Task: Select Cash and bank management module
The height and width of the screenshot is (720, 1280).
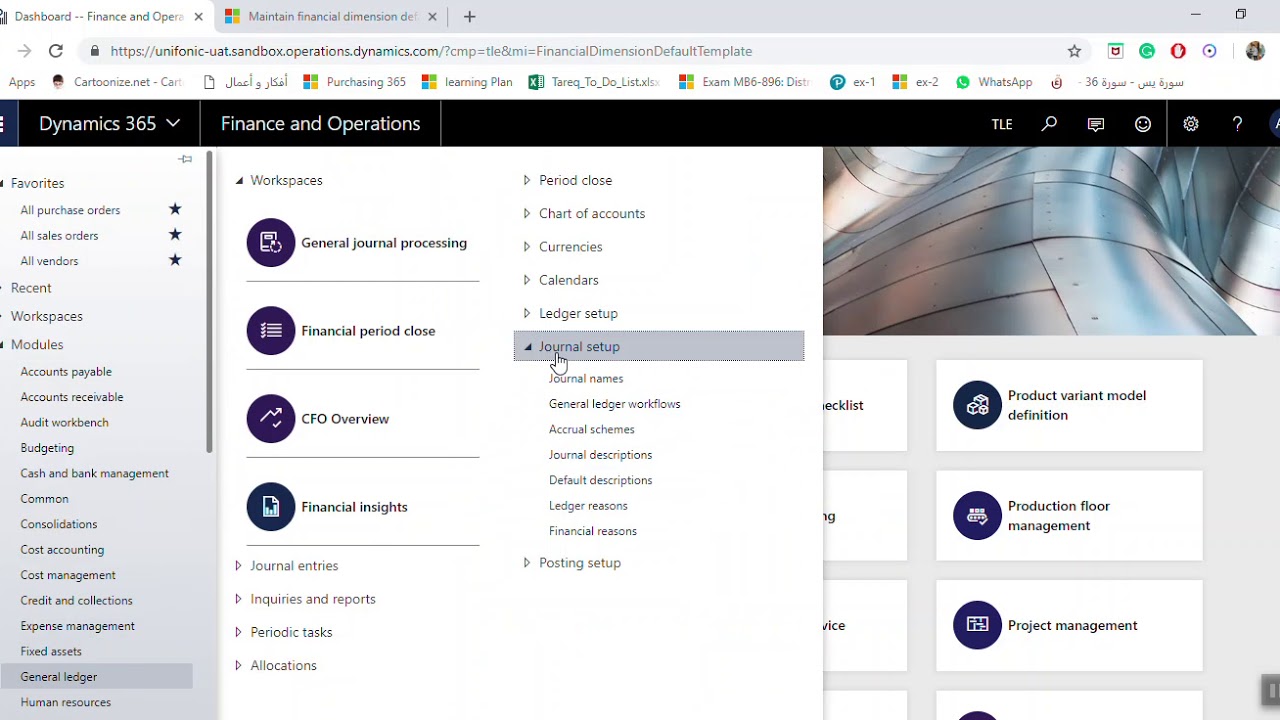Action: [x=94, y=473]
